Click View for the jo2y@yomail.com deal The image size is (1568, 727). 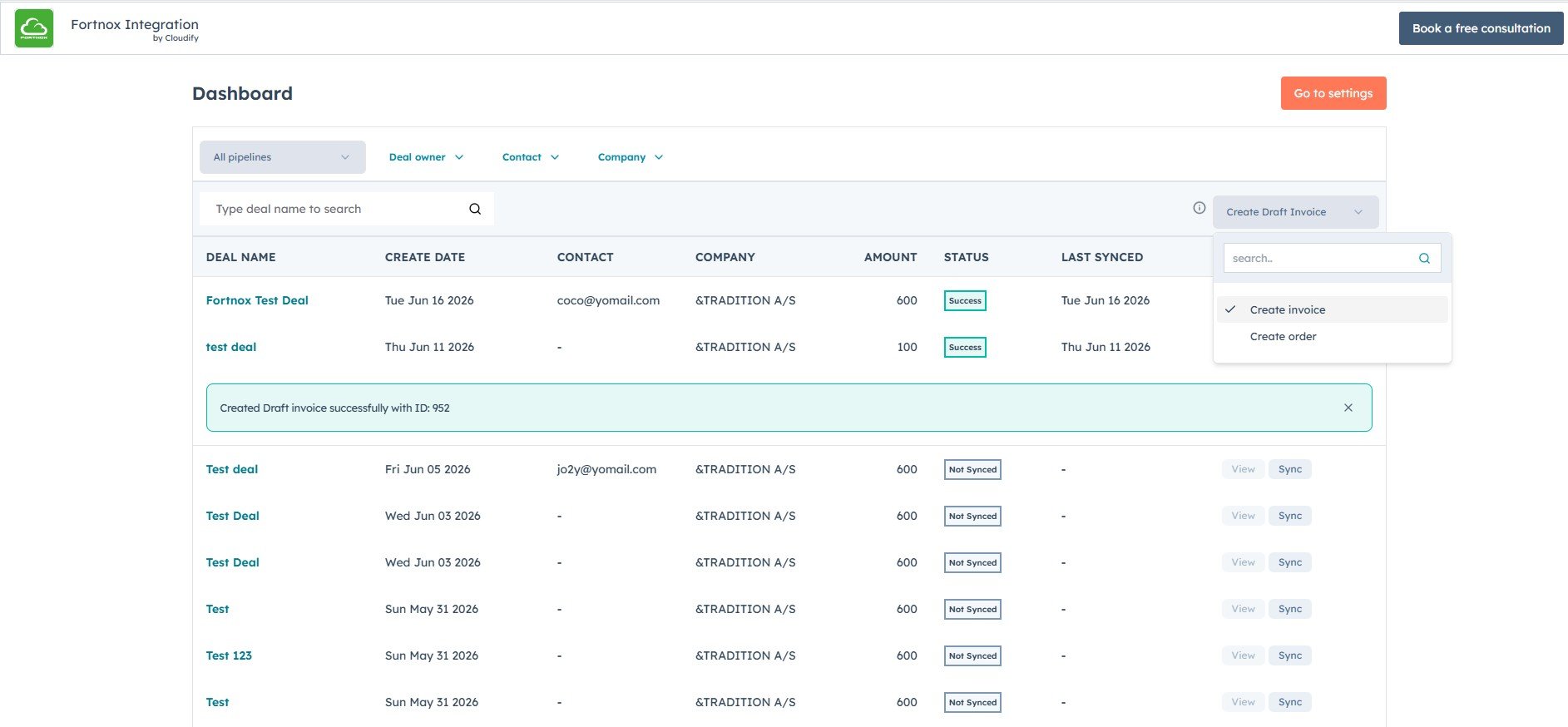click(x=1243, y=469)
